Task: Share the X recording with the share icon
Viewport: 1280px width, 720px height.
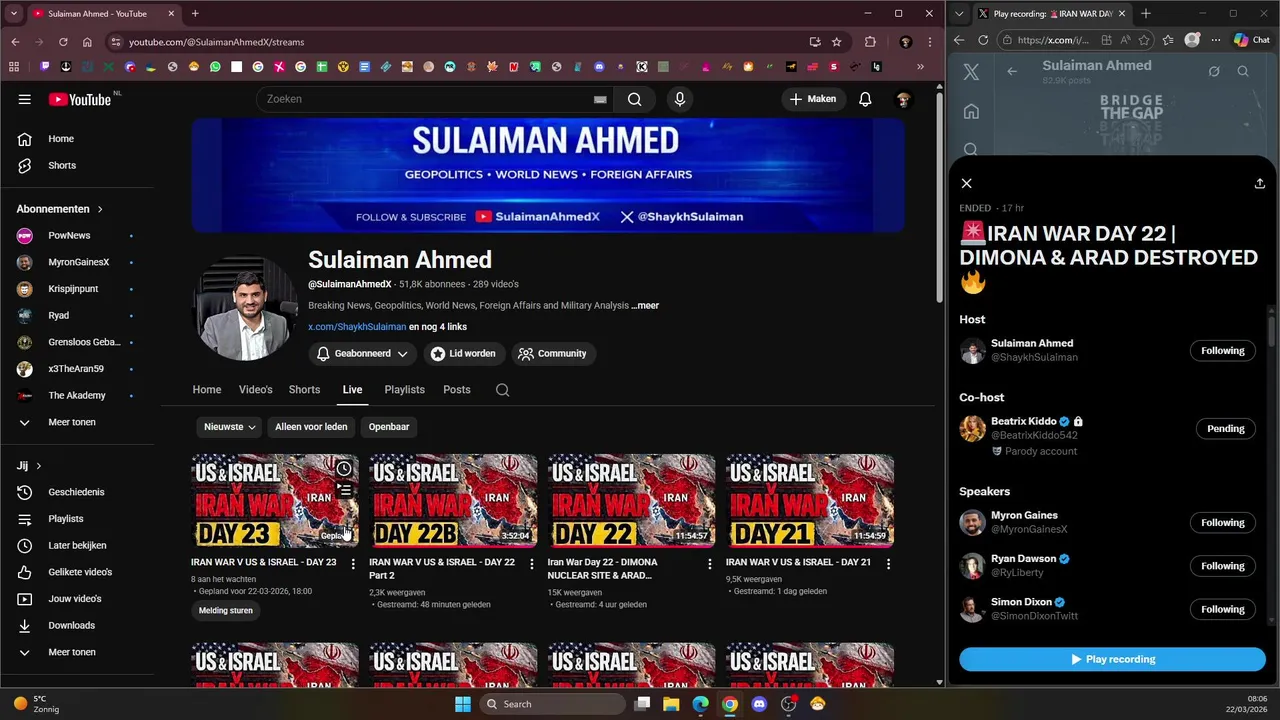Action: coord(1260,184)
